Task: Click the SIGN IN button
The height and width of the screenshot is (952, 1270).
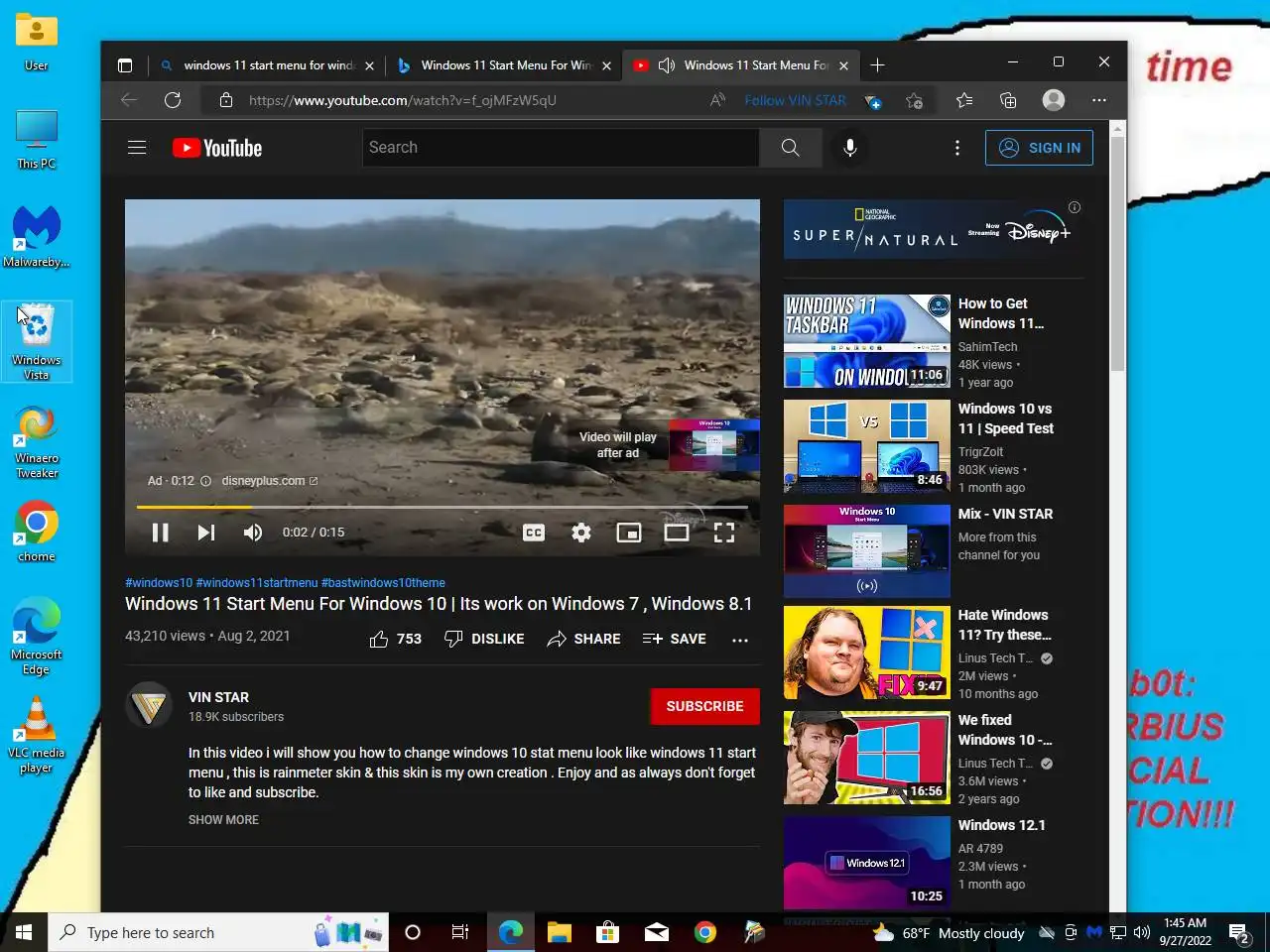Action: coord(1039,148)
